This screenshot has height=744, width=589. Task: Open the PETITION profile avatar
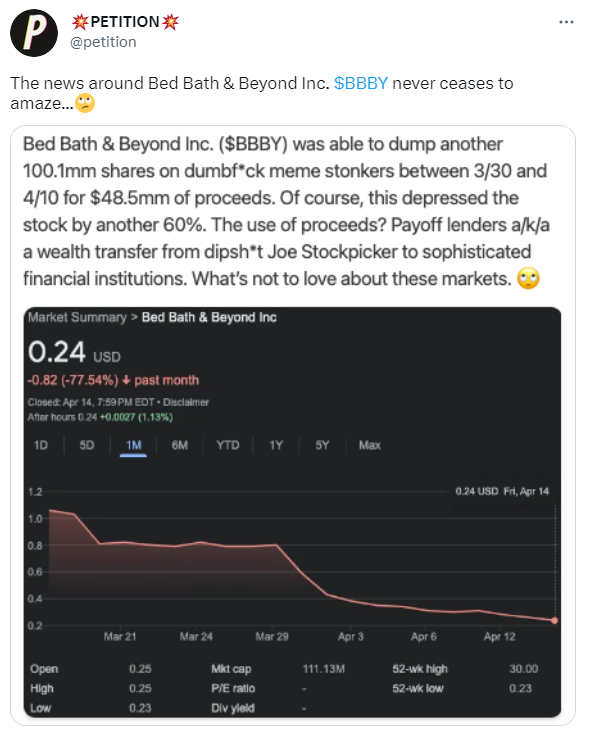[34, 33]
